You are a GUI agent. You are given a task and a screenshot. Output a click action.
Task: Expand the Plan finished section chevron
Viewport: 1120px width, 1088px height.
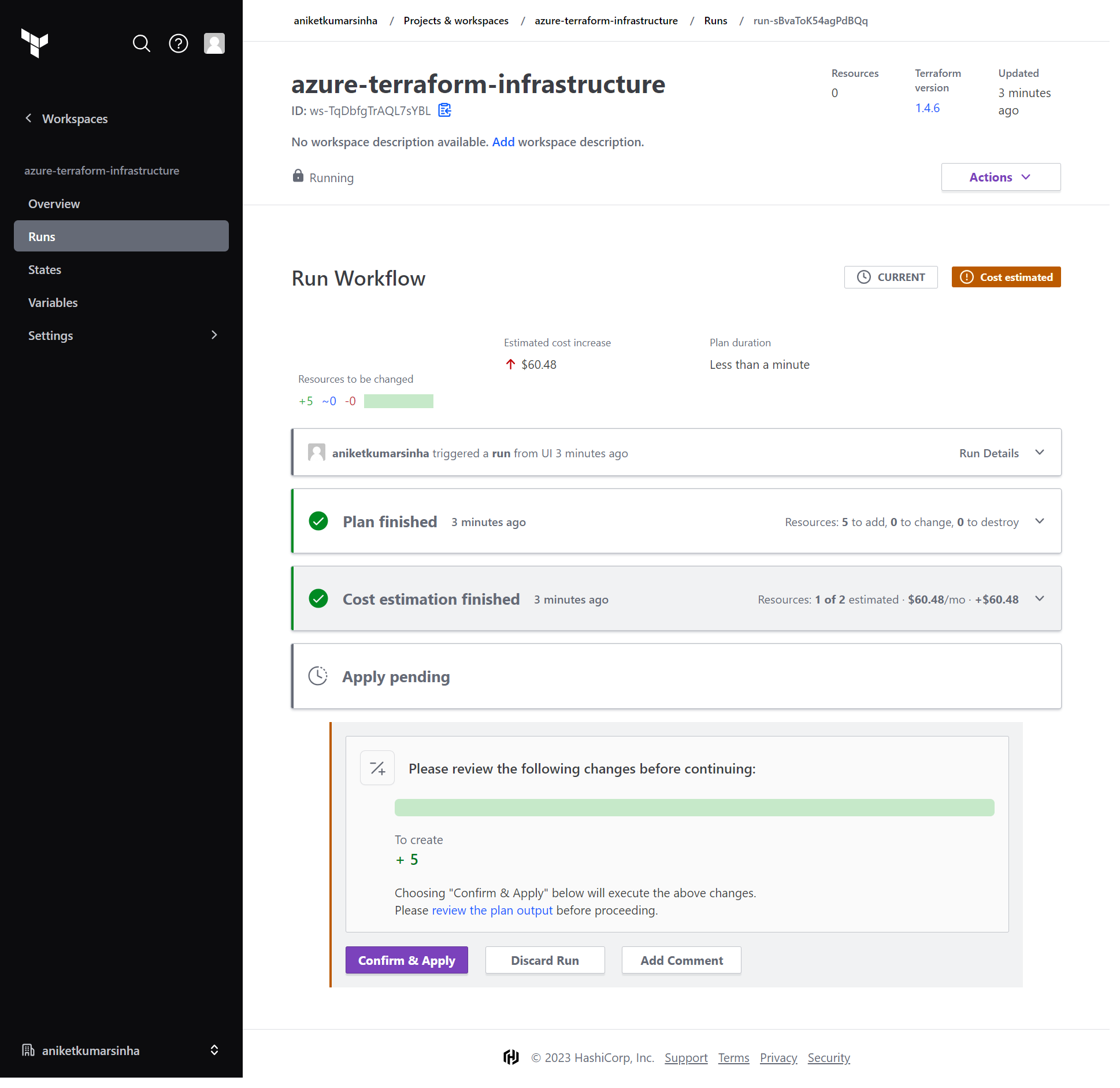[x=1040, y=521]
